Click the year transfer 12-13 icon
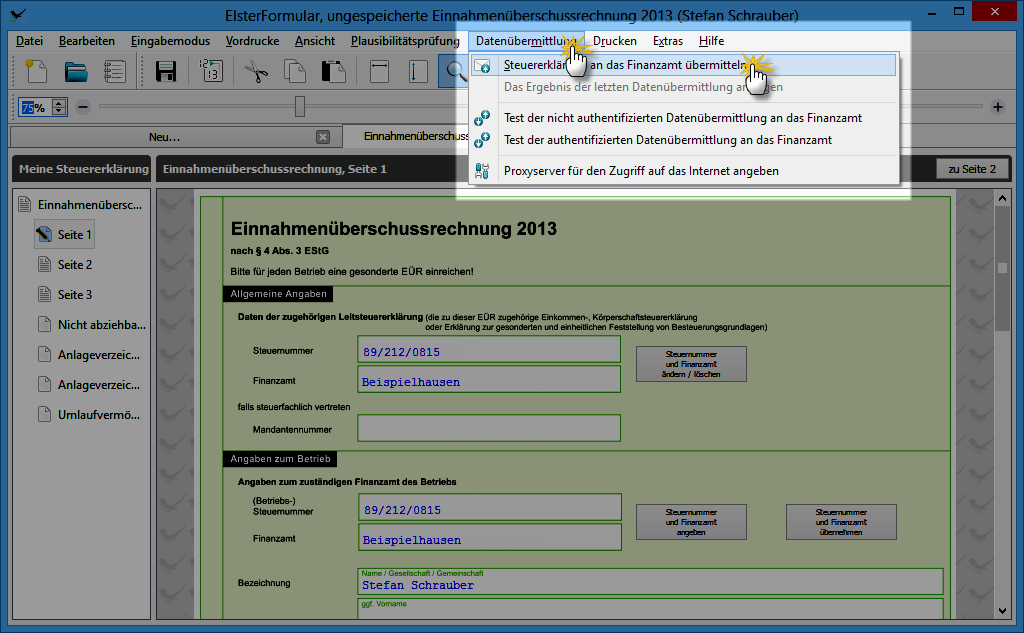This screenshot has height=633, width=1024. pos(211,71)
